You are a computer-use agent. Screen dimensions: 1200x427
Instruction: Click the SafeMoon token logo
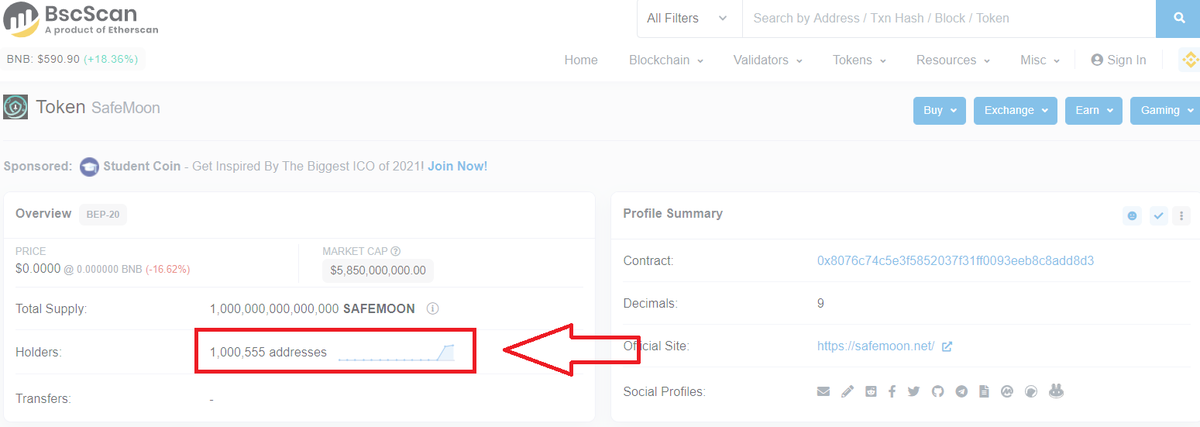point(15,107)
